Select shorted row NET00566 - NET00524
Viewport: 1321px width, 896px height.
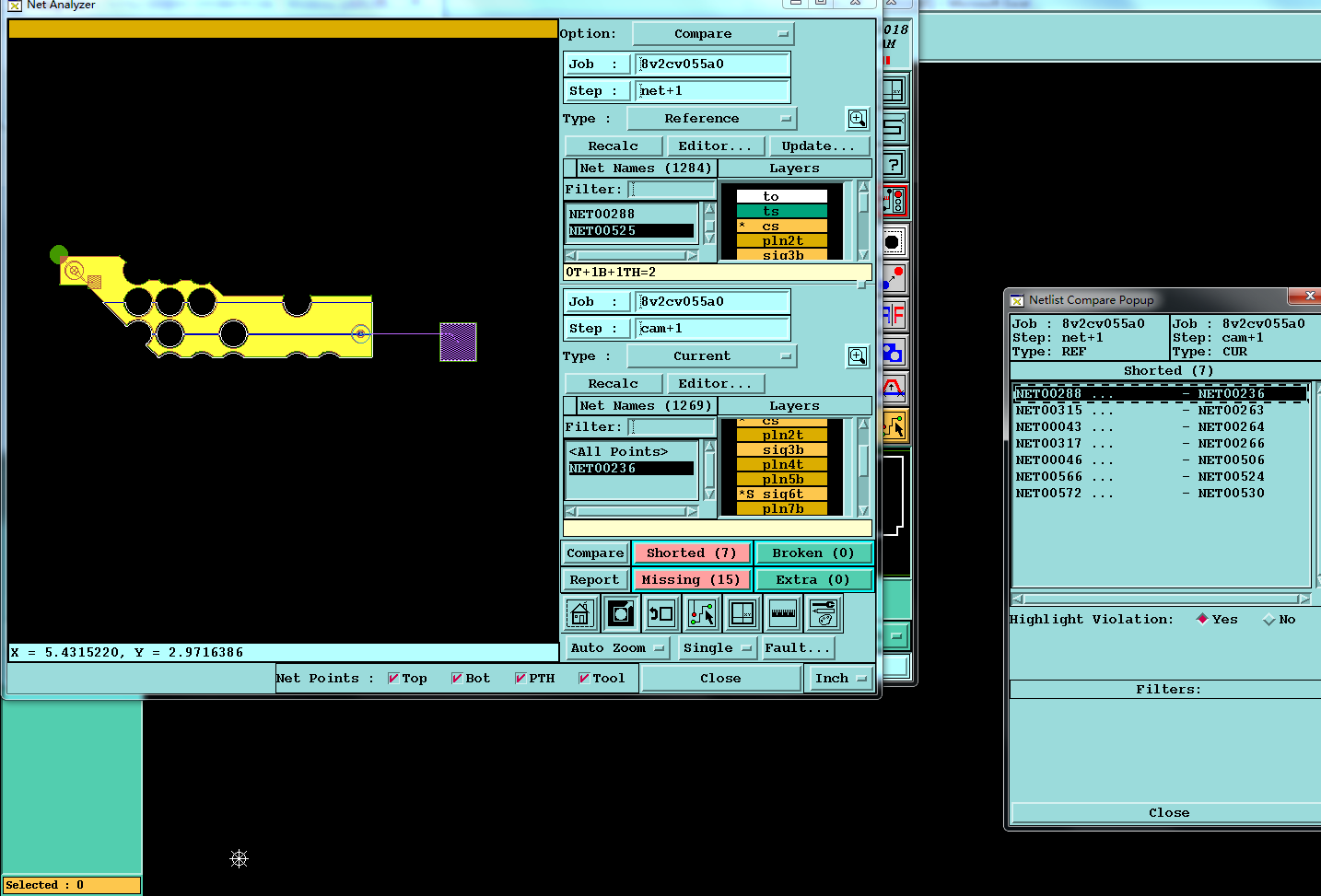tap(1160, 477)
